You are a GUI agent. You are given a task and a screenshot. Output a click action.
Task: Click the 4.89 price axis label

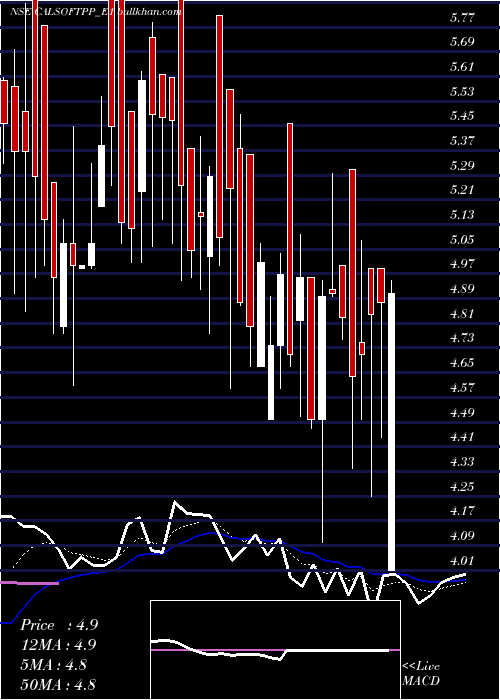click(x=462, y=289)
